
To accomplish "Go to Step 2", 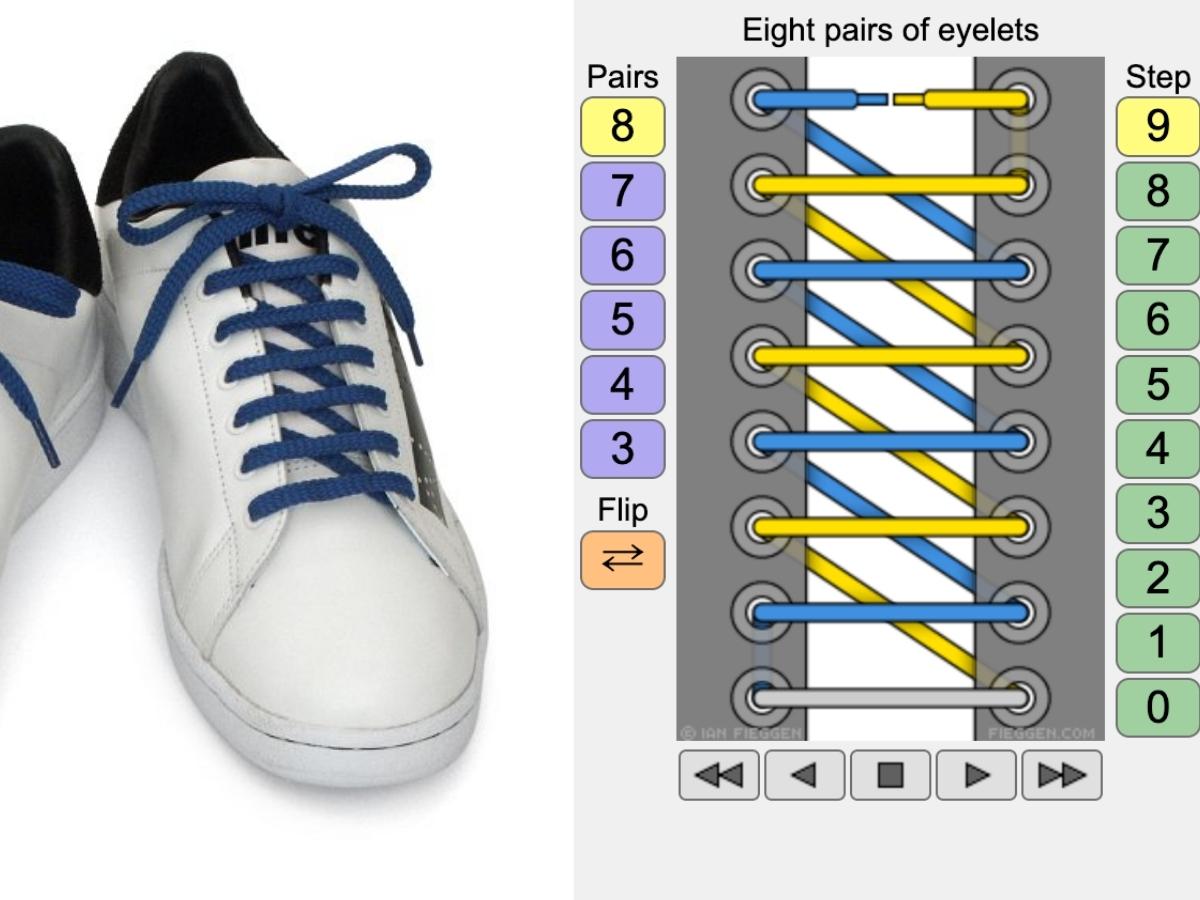I will [x=1158, y=578].
